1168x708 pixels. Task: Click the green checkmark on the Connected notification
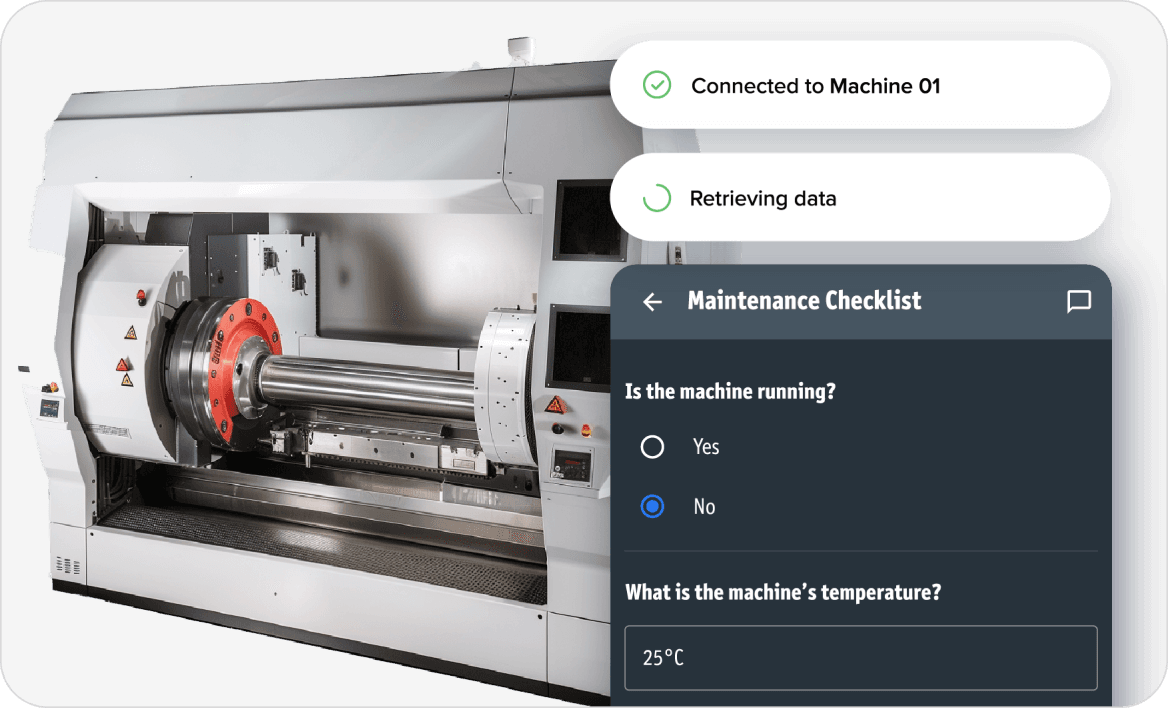655,85
